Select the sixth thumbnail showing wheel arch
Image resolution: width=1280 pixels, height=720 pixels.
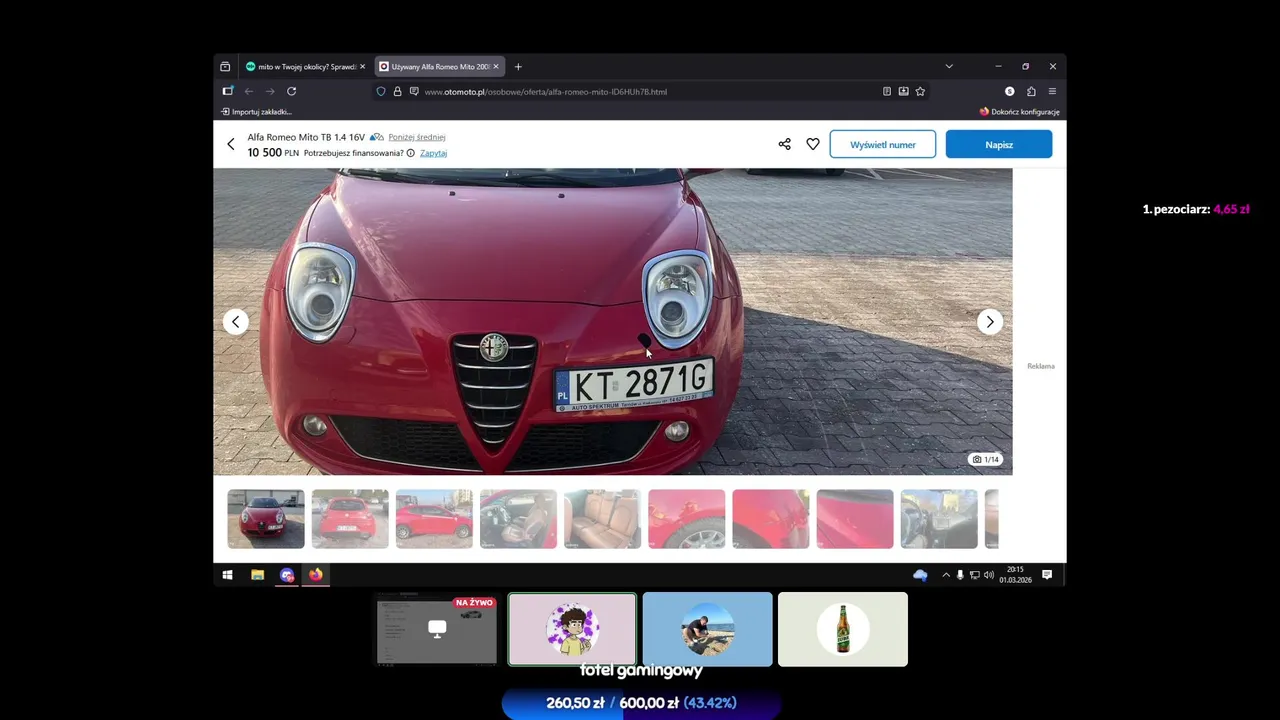(x=686, y=519)
